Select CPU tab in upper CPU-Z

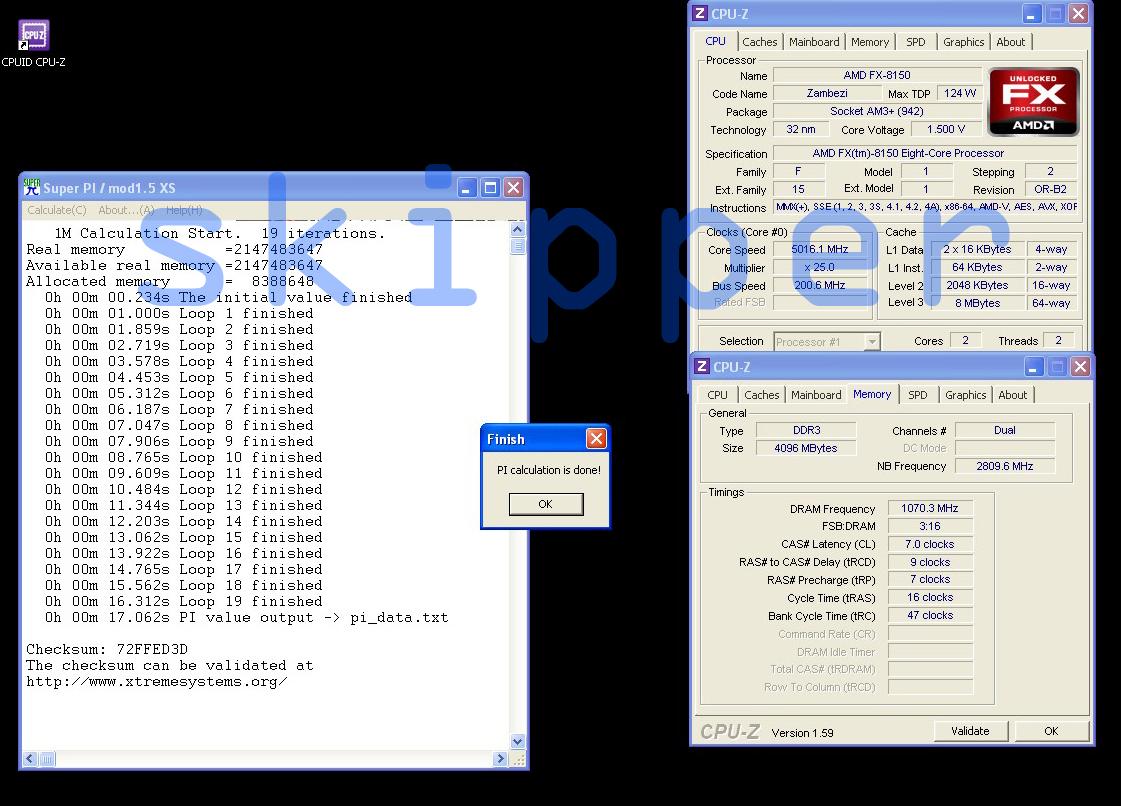tap(716, 41)
